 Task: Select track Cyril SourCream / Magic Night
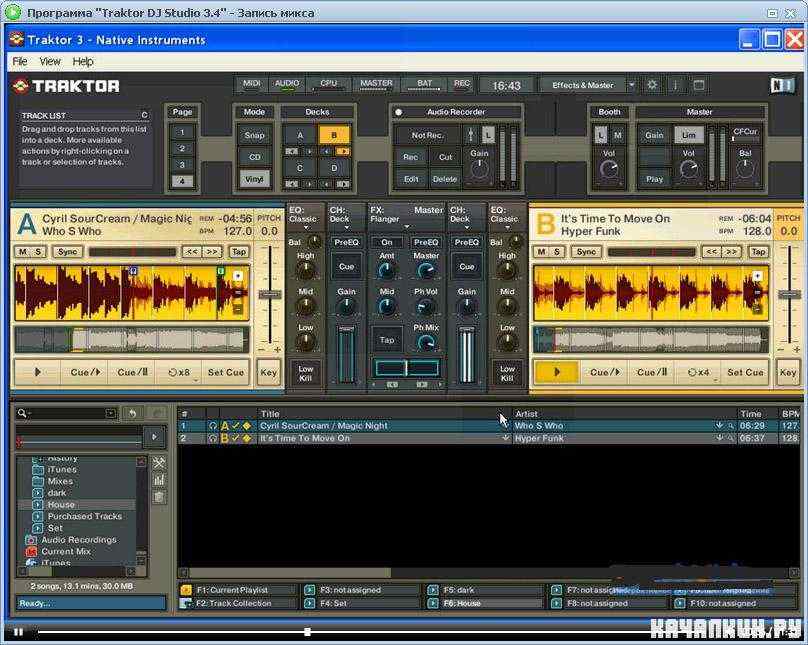pyautogui.click(x=324, y=426)
